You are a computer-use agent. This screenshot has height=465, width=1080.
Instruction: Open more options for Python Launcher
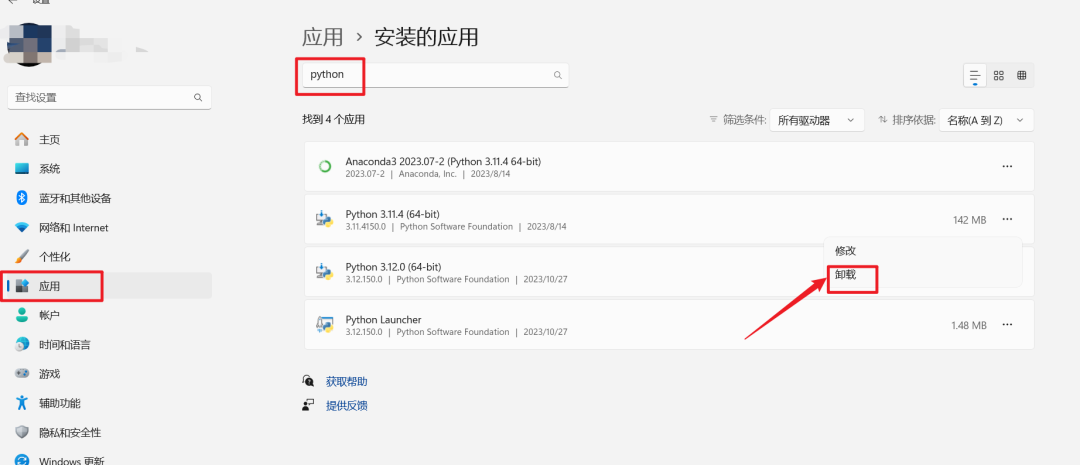tap(1008, 324)
